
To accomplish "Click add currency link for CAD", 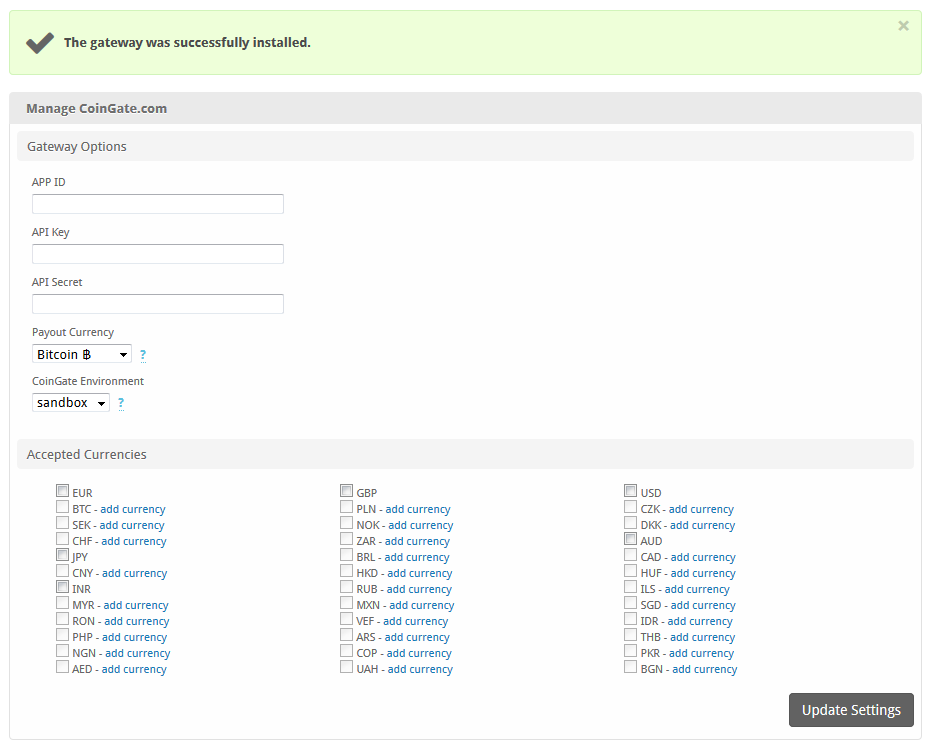I will coord(703,557).
